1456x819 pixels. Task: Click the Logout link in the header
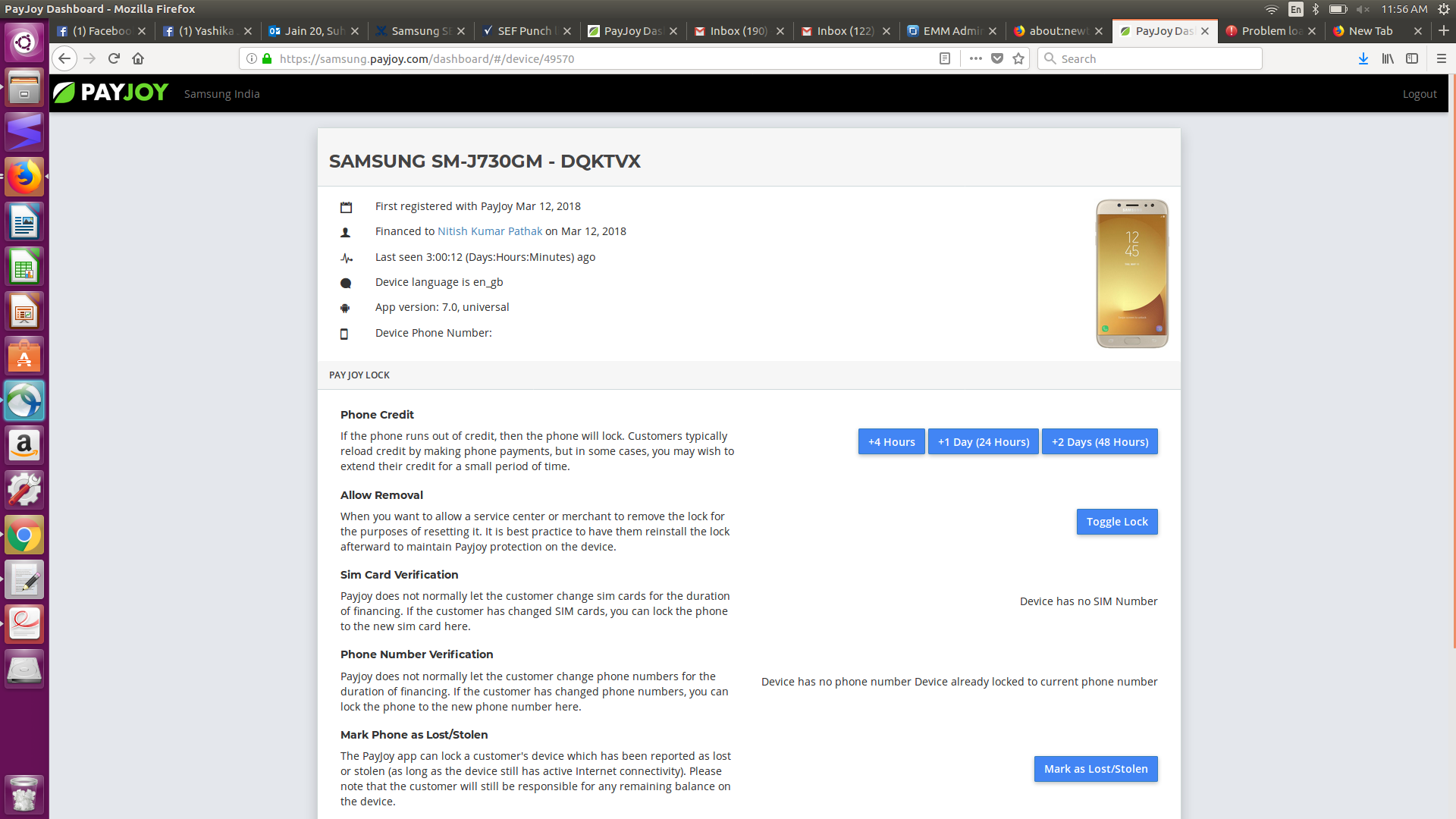pos(1419,94)
